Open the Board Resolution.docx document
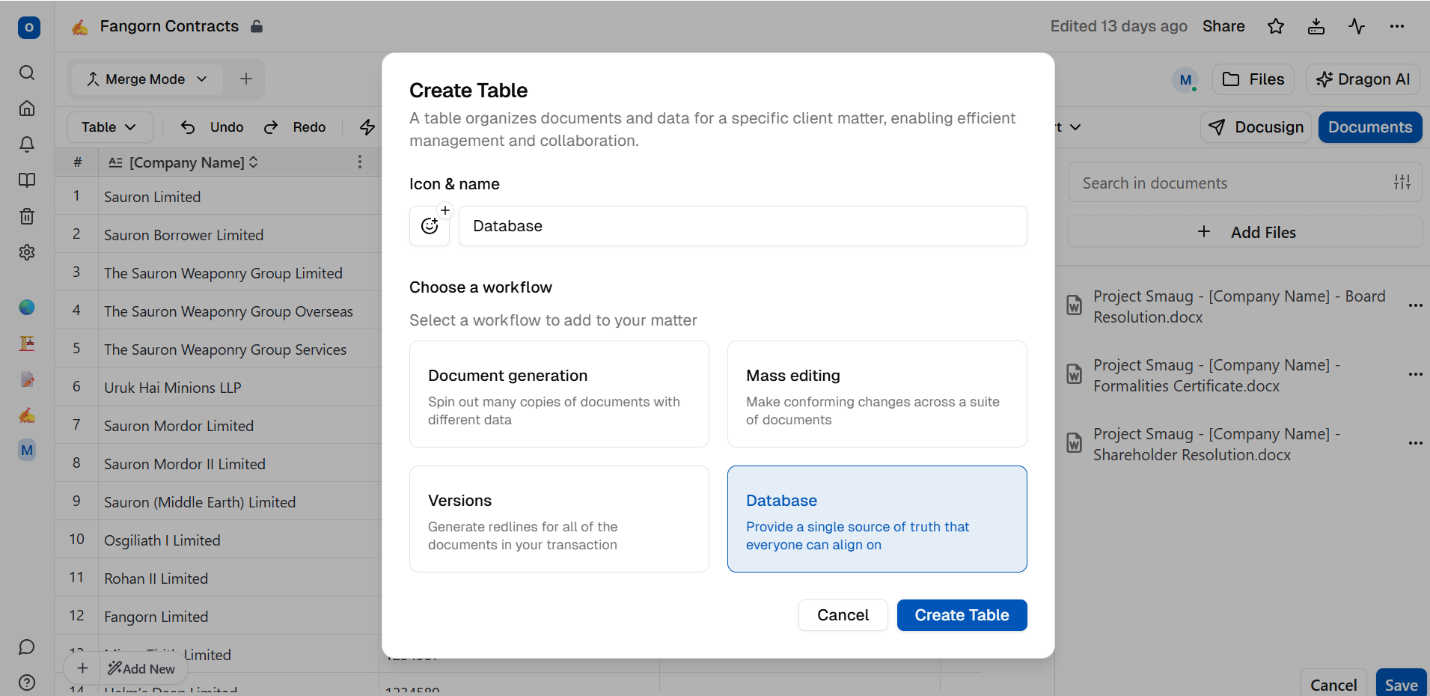 point(1239,306)
